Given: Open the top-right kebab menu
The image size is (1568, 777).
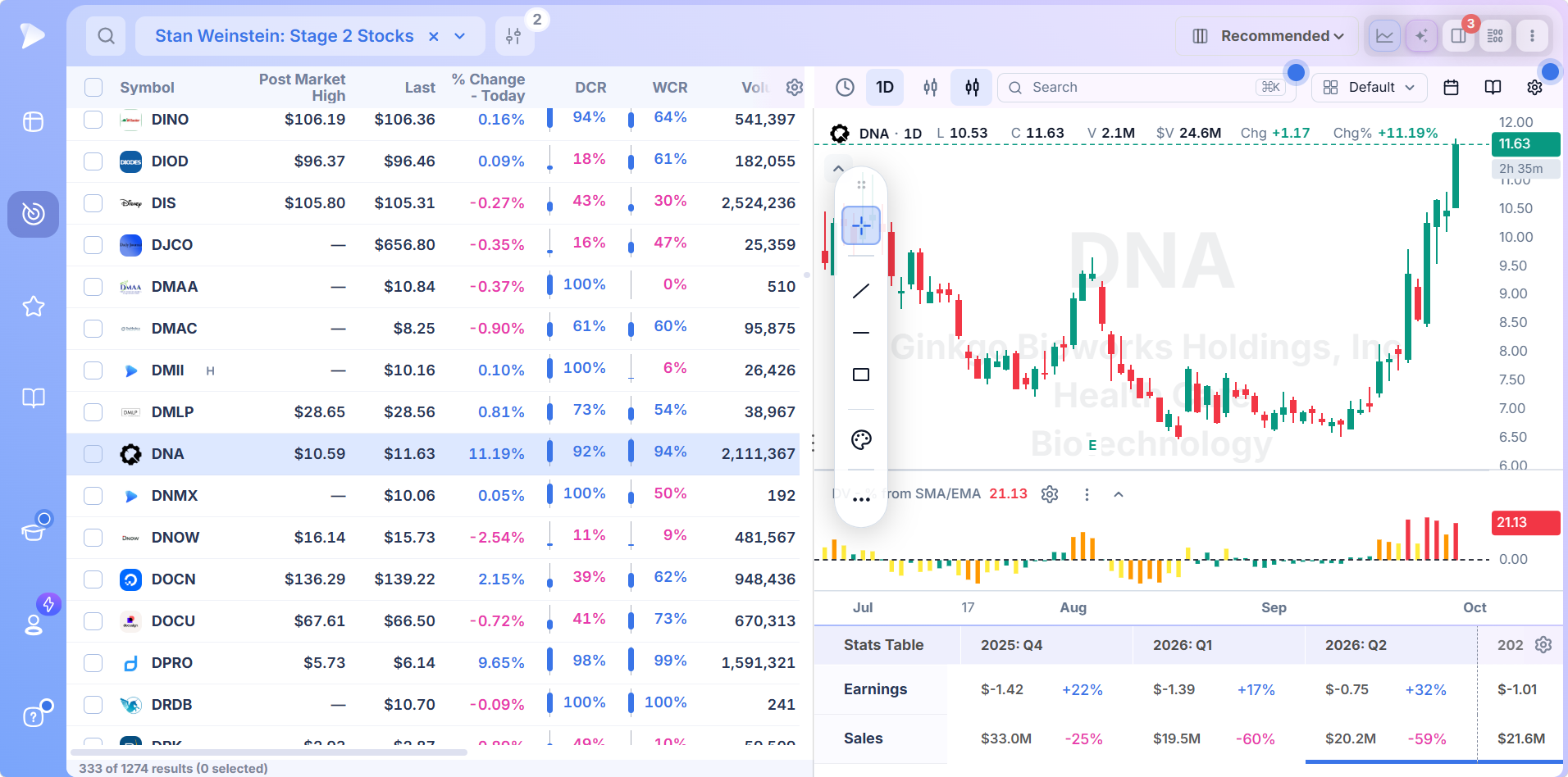Looking at the screenshot, I should click(x=1532, y=36).
